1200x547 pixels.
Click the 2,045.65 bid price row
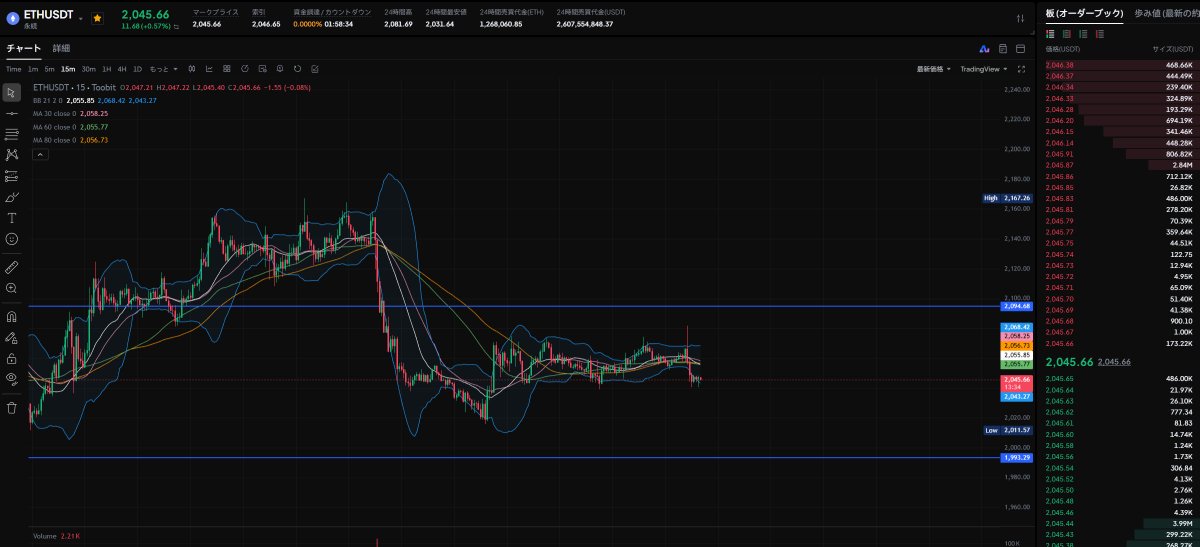click(1119, 379)
